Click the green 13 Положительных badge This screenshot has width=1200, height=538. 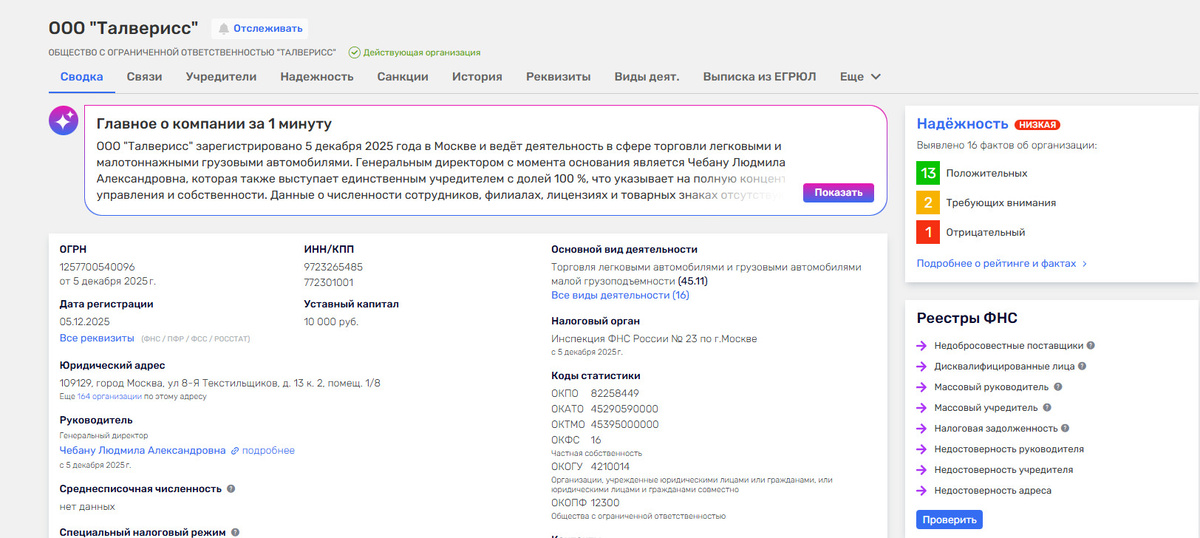point(928,173)
